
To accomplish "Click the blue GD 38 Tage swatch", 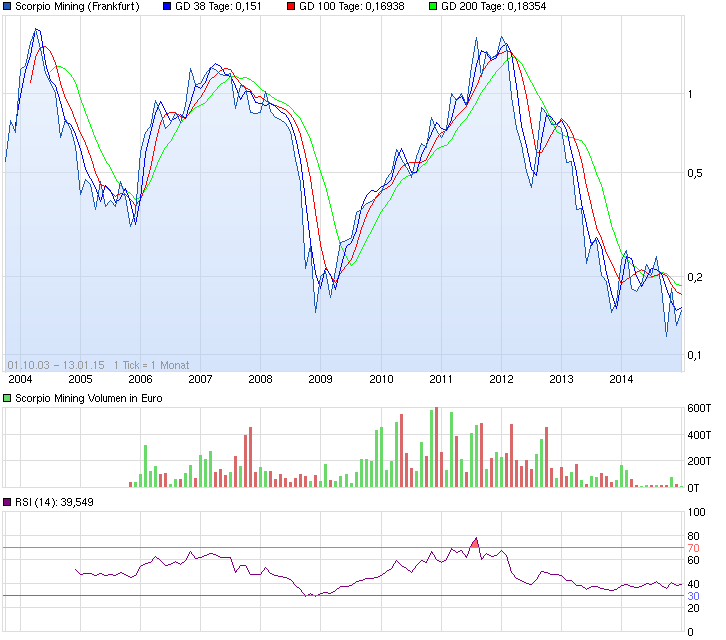I will tap(167, 6).
